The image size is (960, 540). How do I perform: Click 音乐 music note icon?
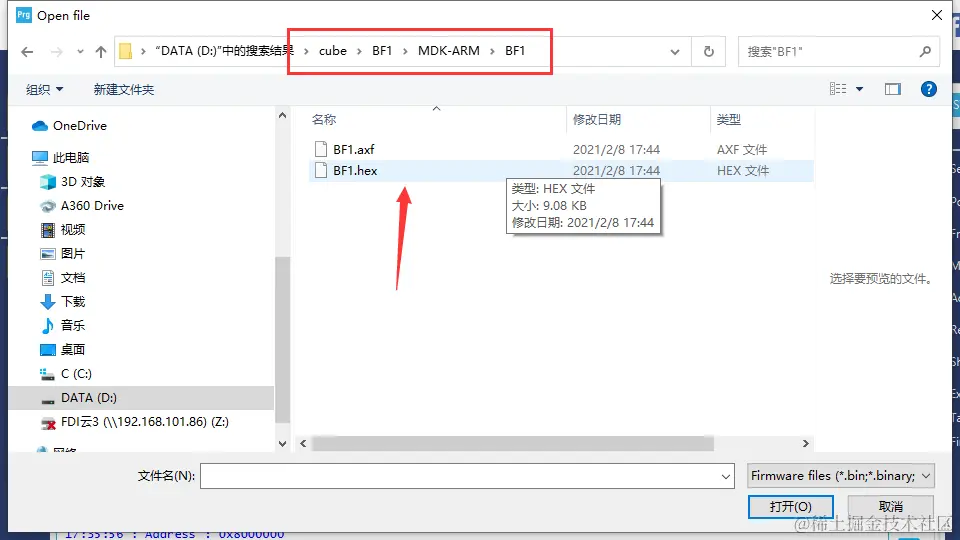(48, 326)
